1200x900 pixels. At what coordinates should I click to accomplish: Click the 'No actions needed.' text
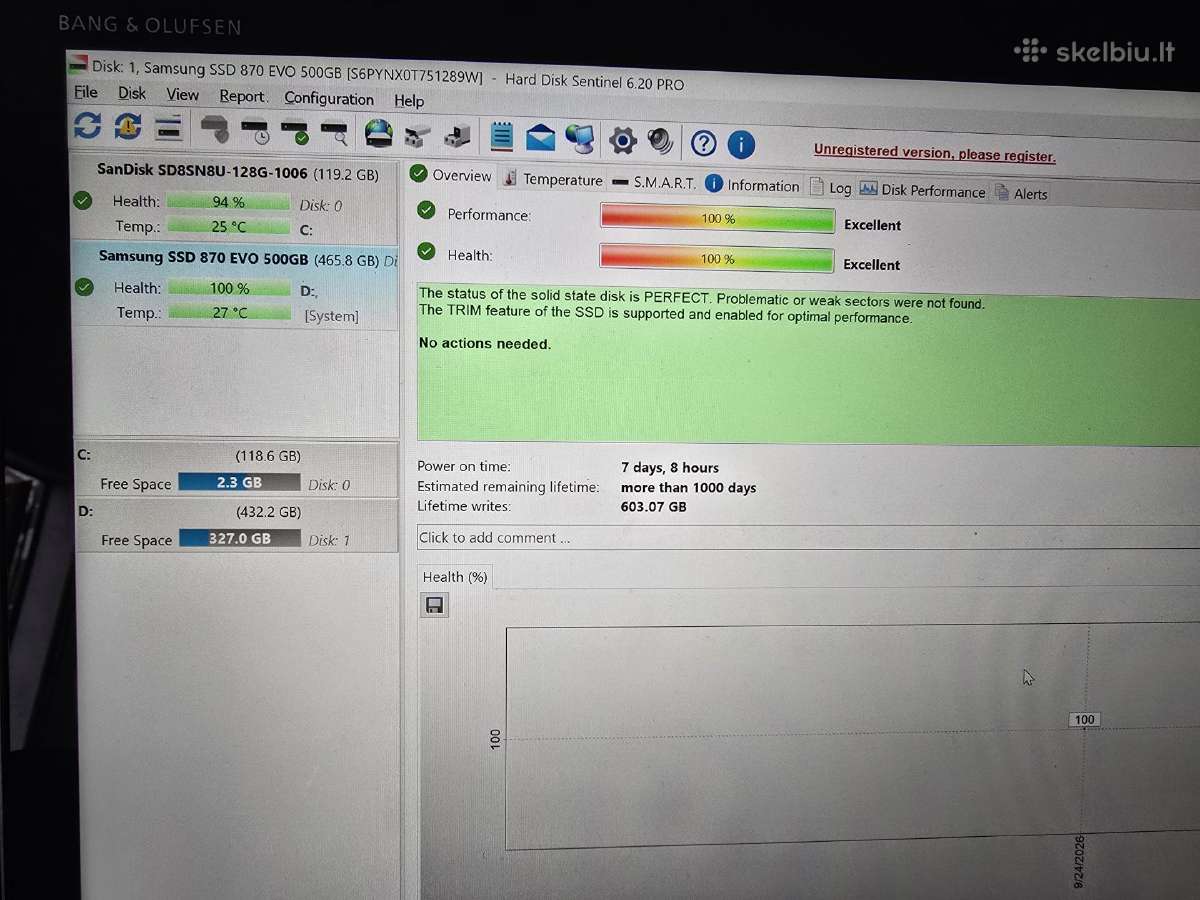(485, 344)
